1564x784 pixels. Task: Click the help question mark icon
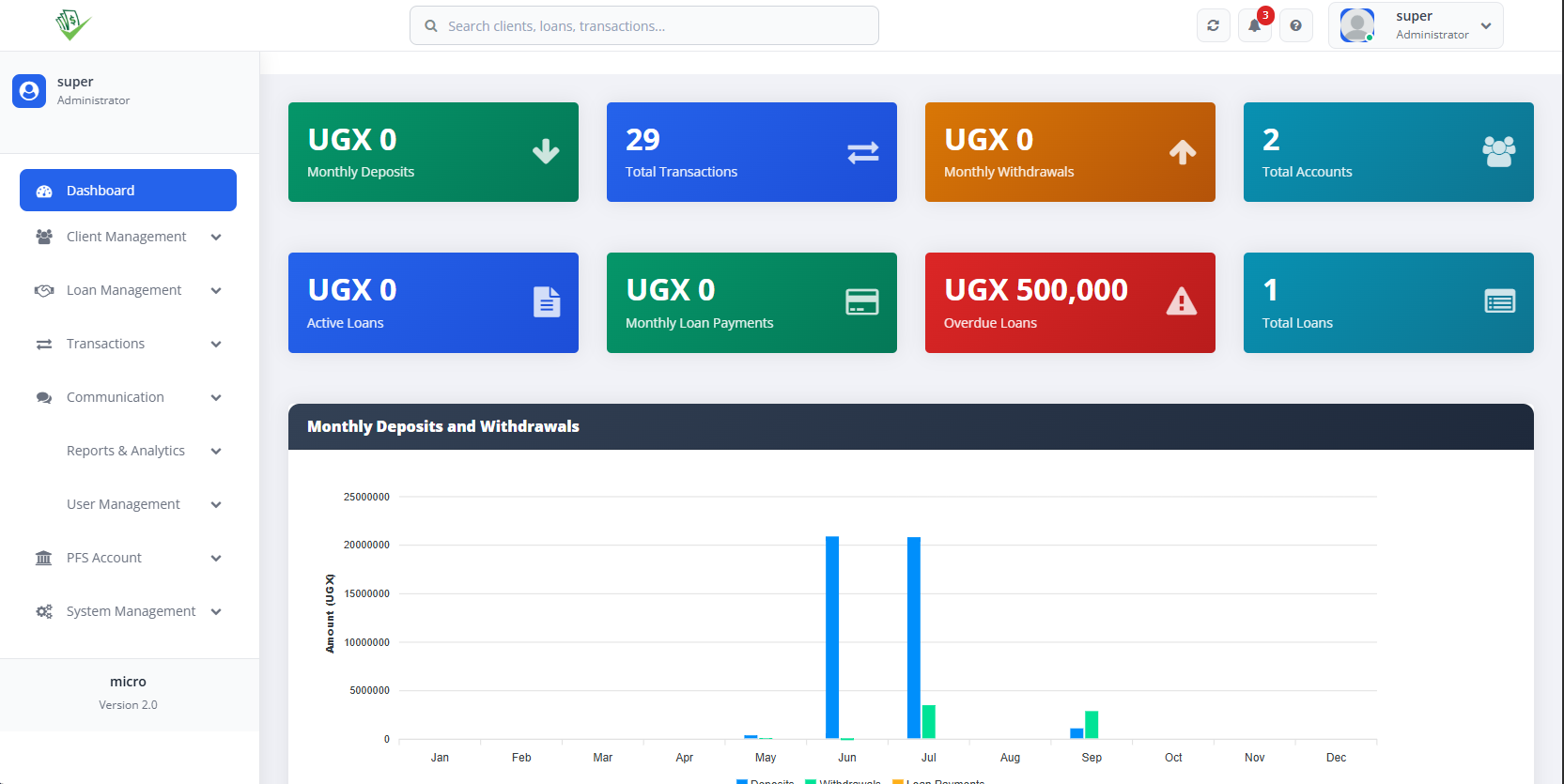pos(1295,25)
